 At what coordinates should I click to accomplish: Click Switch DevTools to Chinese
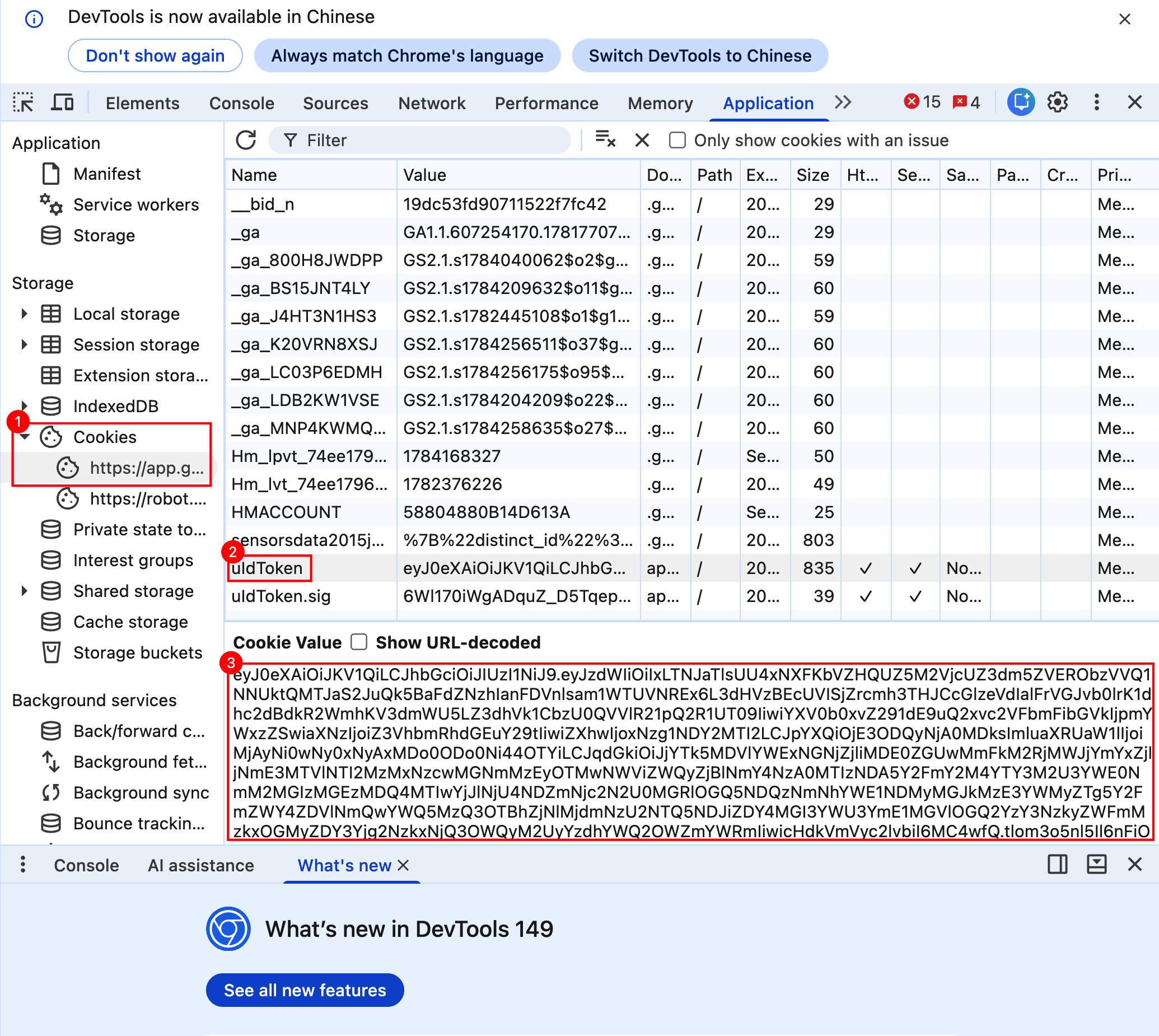point(700,56)
